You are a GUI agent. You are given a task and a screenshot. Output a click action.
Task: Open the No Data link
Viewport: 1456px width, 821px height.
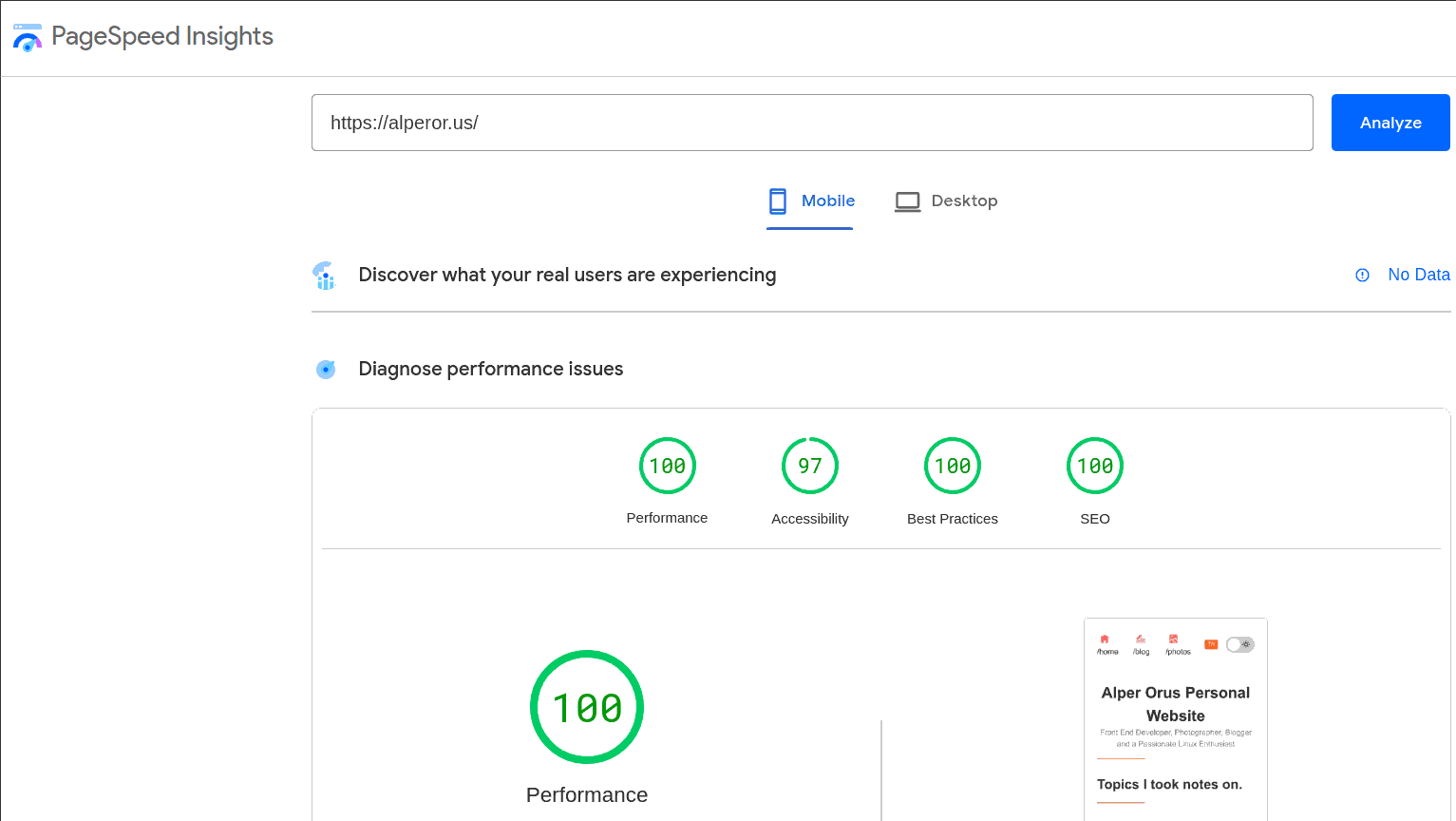(x=1418, y=275)
